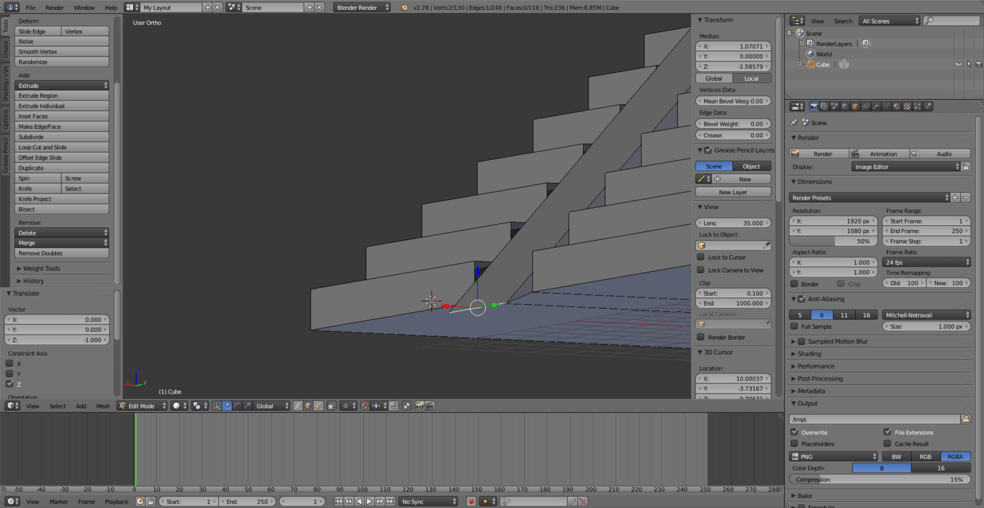Open the Merge dropdown menu
This screenshot has width=984, height=508.
(x=62, y=243)
